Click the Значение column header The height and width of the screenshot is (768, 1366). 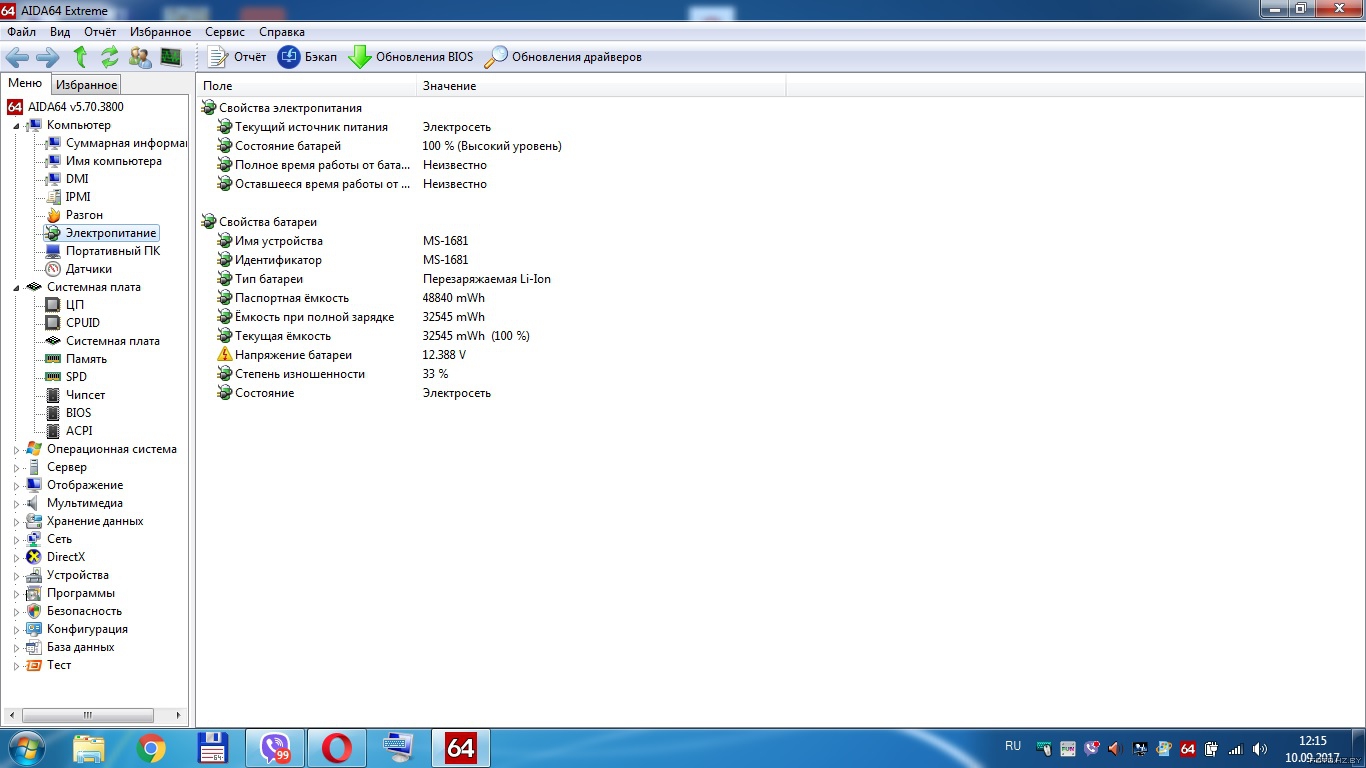pyautogui.click(x=601, y=86)
